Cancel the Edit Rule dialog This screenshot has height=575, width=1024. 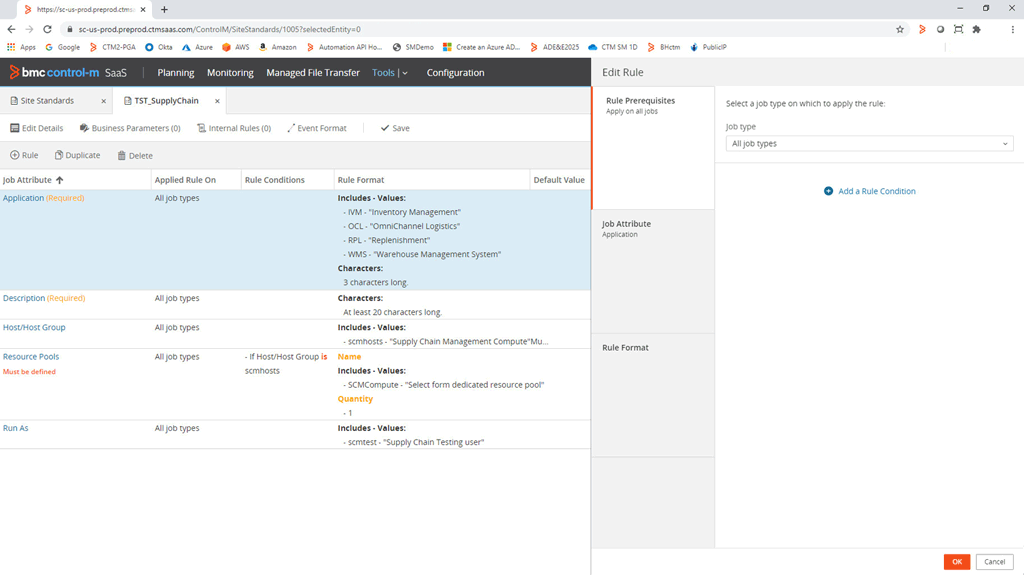994,562
